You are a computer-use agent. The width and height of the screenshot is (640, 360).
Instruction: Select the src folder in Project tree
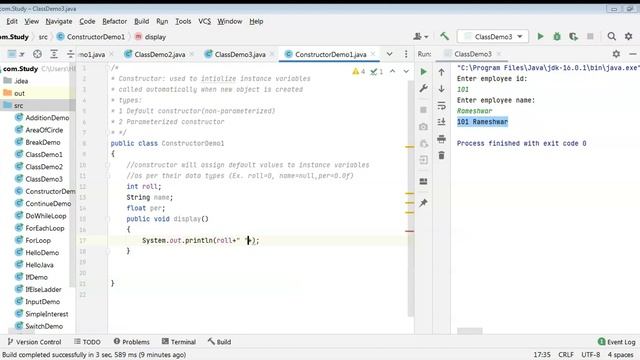[x=38, y=105]
